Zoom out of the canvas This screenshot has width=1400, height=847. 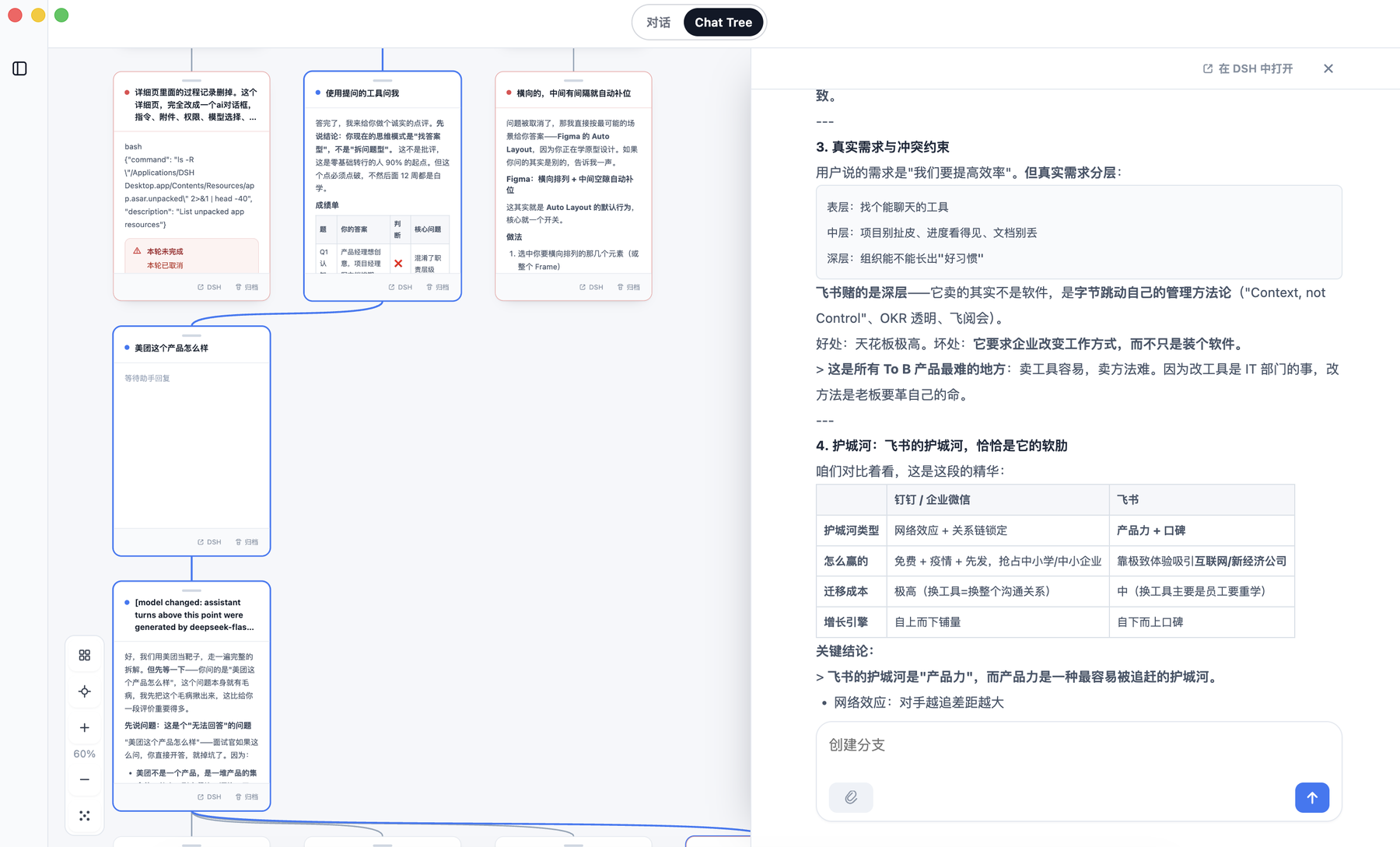[85, 779]
